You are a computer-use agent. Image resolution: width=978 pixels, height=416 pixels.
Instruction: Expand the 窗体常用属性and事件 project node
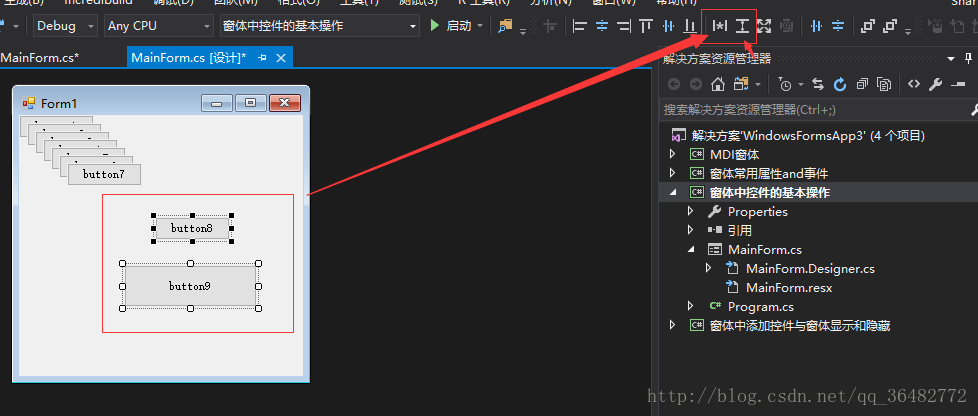coord(672,173)
